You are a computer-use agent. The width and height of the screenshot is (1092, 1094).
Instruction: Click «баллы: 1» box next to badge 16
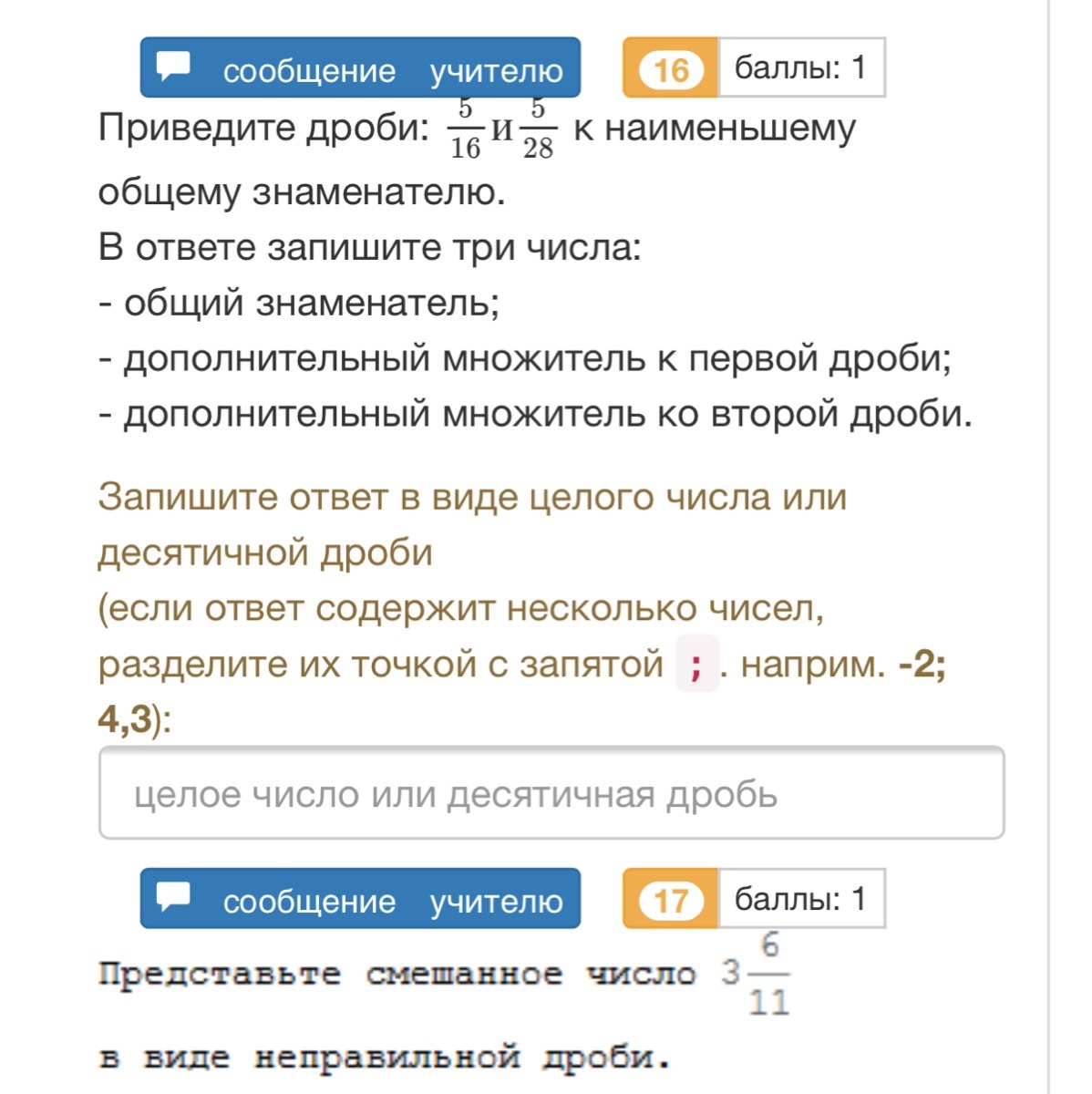[801, 67]
